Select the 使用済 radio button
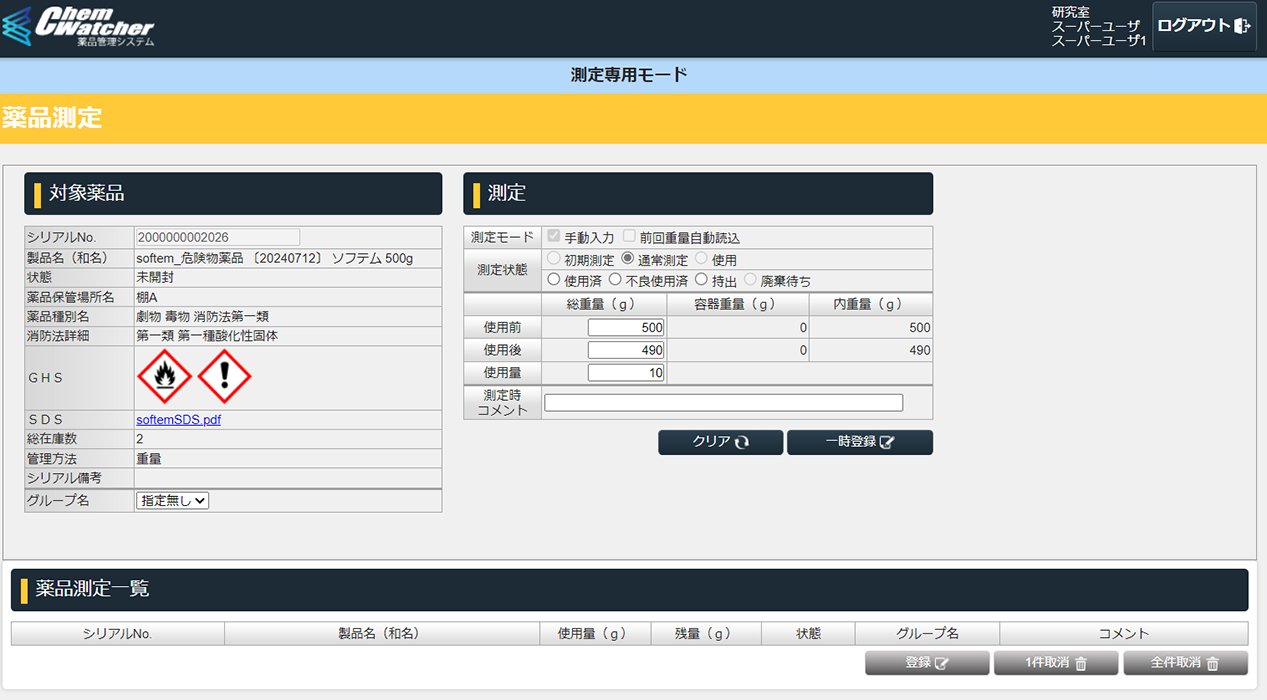Viewport: 1267px width, 700px height. pos(554,280)
